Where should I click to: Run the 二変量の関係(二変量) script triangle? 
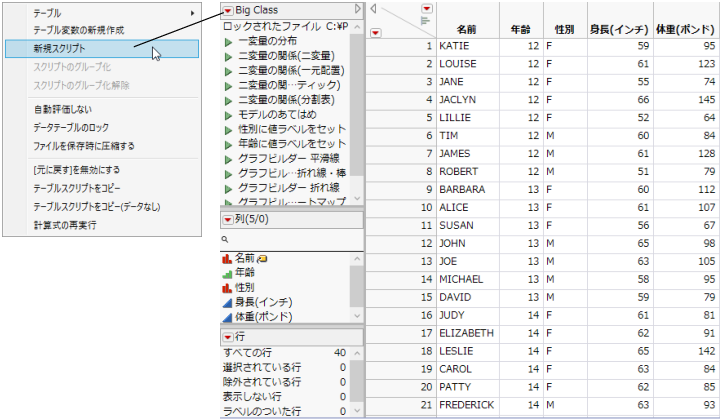[228, 57]
